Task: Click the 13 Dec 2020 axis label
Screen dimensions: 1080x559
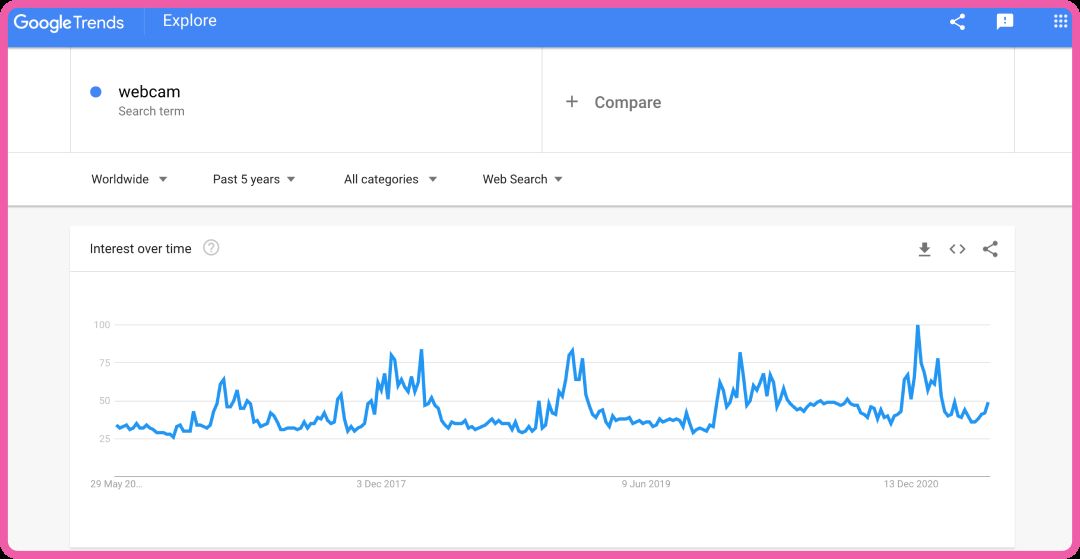Action: pyautogui.click(x=911, y=484)
